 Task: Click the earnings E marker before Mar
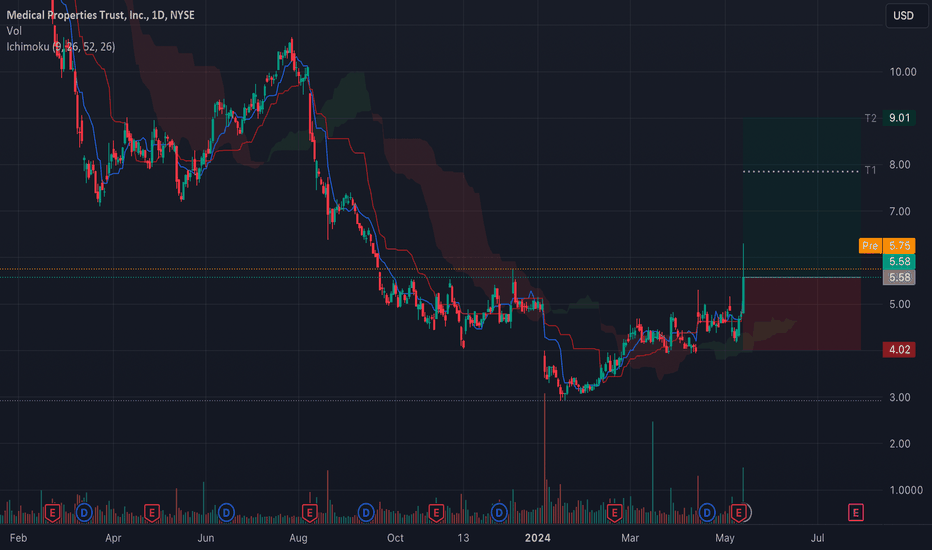click(614, 512)
